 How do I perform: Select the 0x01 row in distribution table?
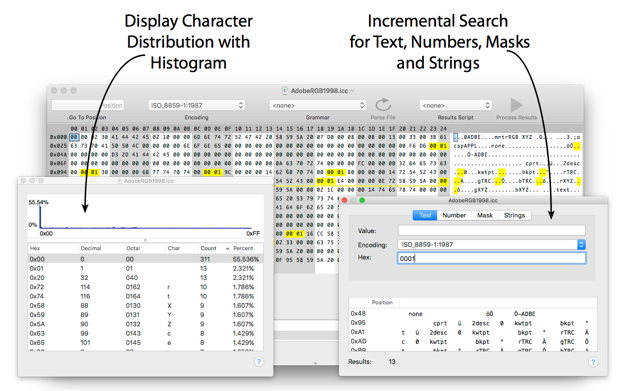[146, 268]
